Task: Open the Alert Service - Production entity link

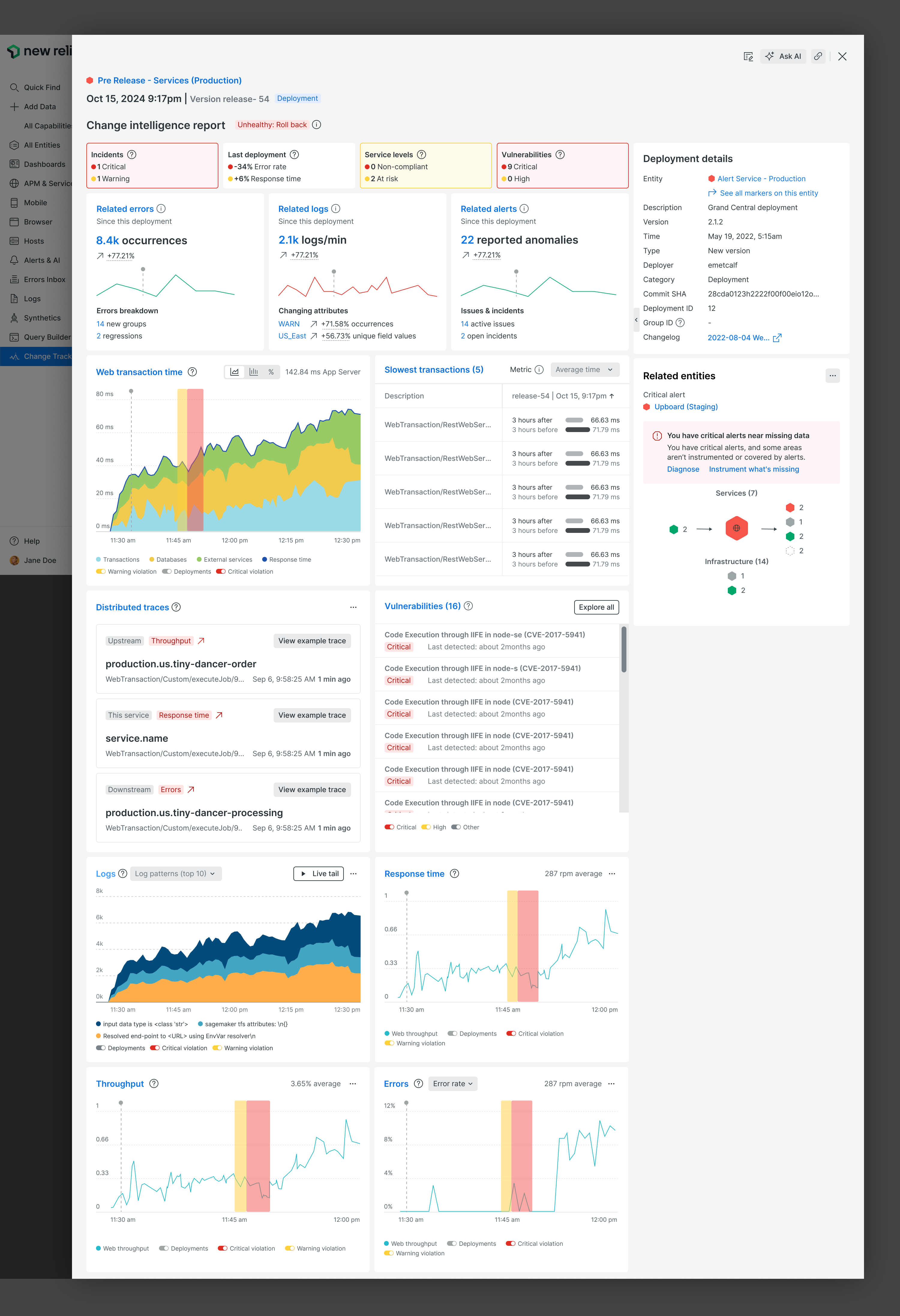Action: tap(761, 179)
